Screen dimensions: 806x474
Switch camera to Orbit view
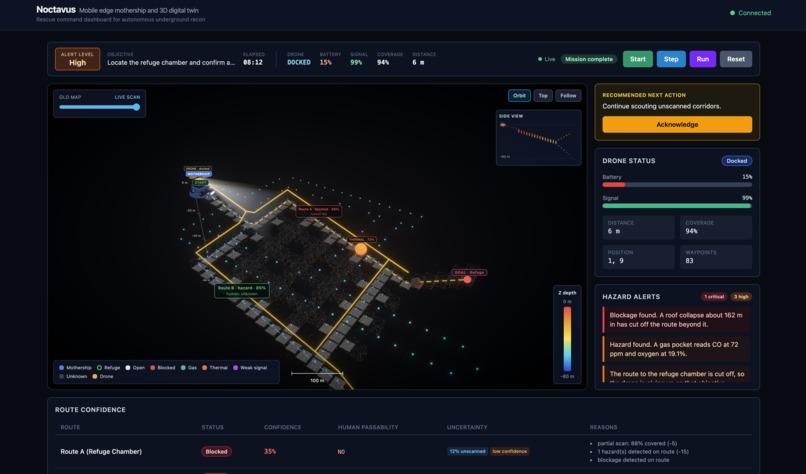click(519, 96)
